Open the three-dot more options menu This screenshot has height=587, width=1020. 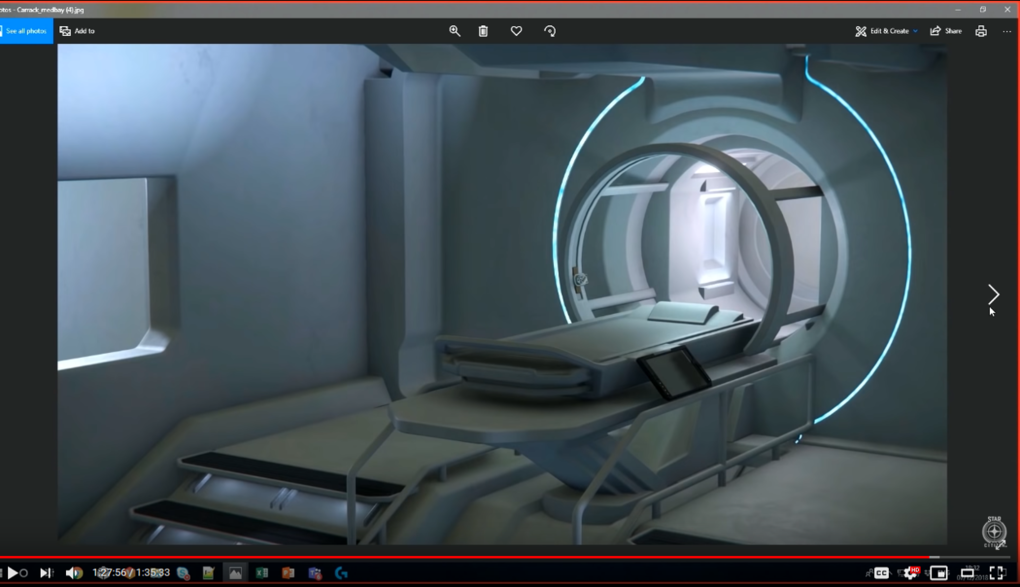point(1007,31)
